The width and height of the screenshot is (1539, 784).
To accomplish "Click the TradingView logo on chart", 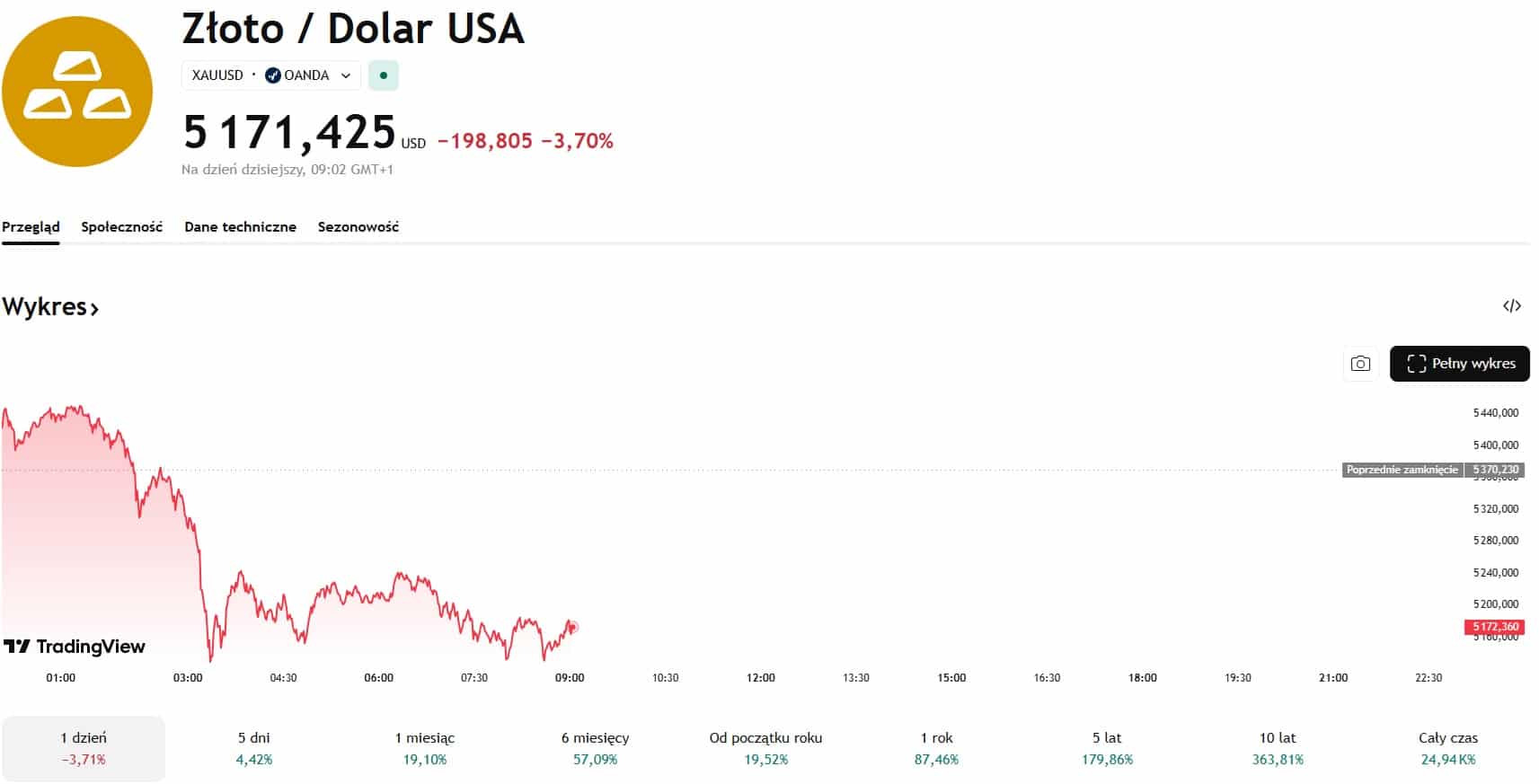I will coord(75,647).
